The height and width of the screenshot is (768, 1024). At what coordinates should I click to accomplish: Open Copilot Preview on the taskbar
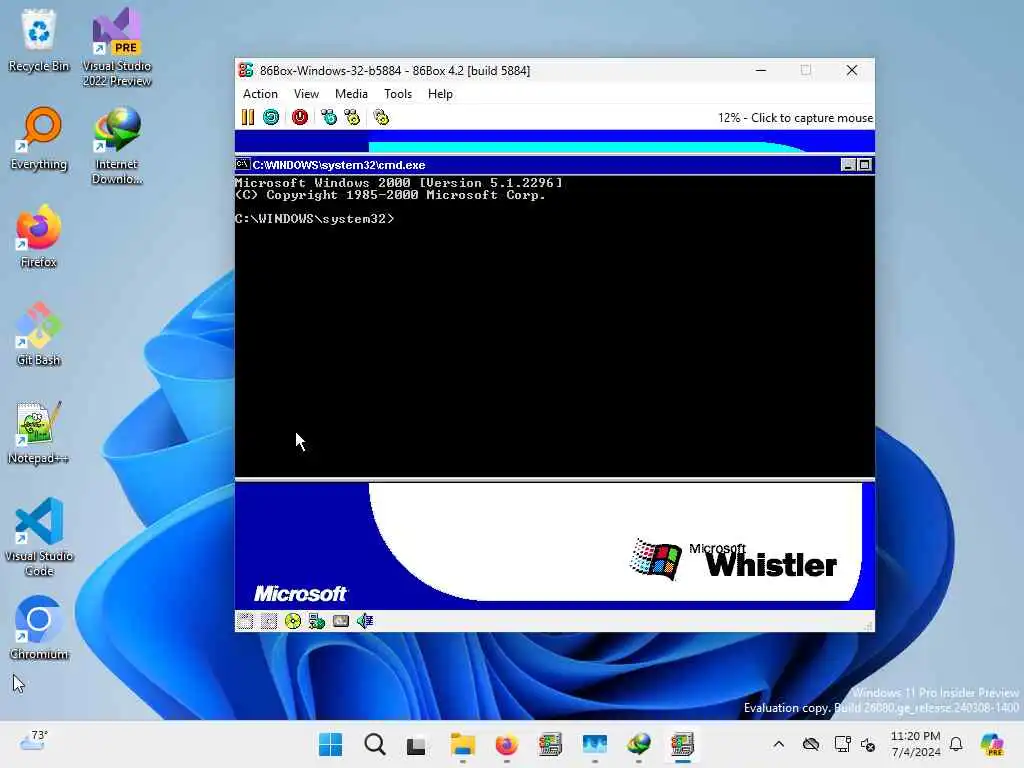click(992, 744)
